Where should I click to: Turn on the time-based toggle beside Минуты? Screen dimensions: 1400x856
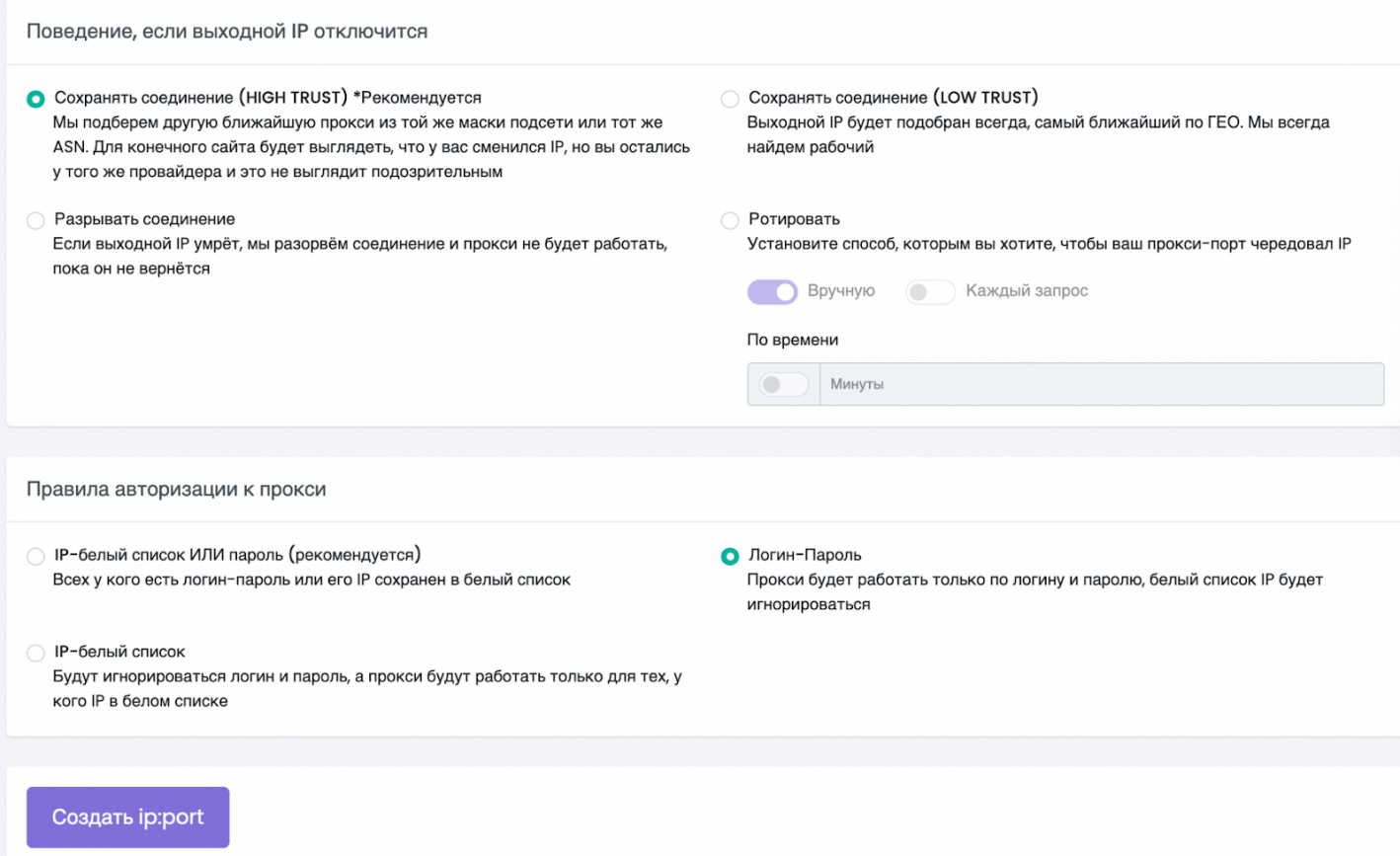tap(784, 384)
